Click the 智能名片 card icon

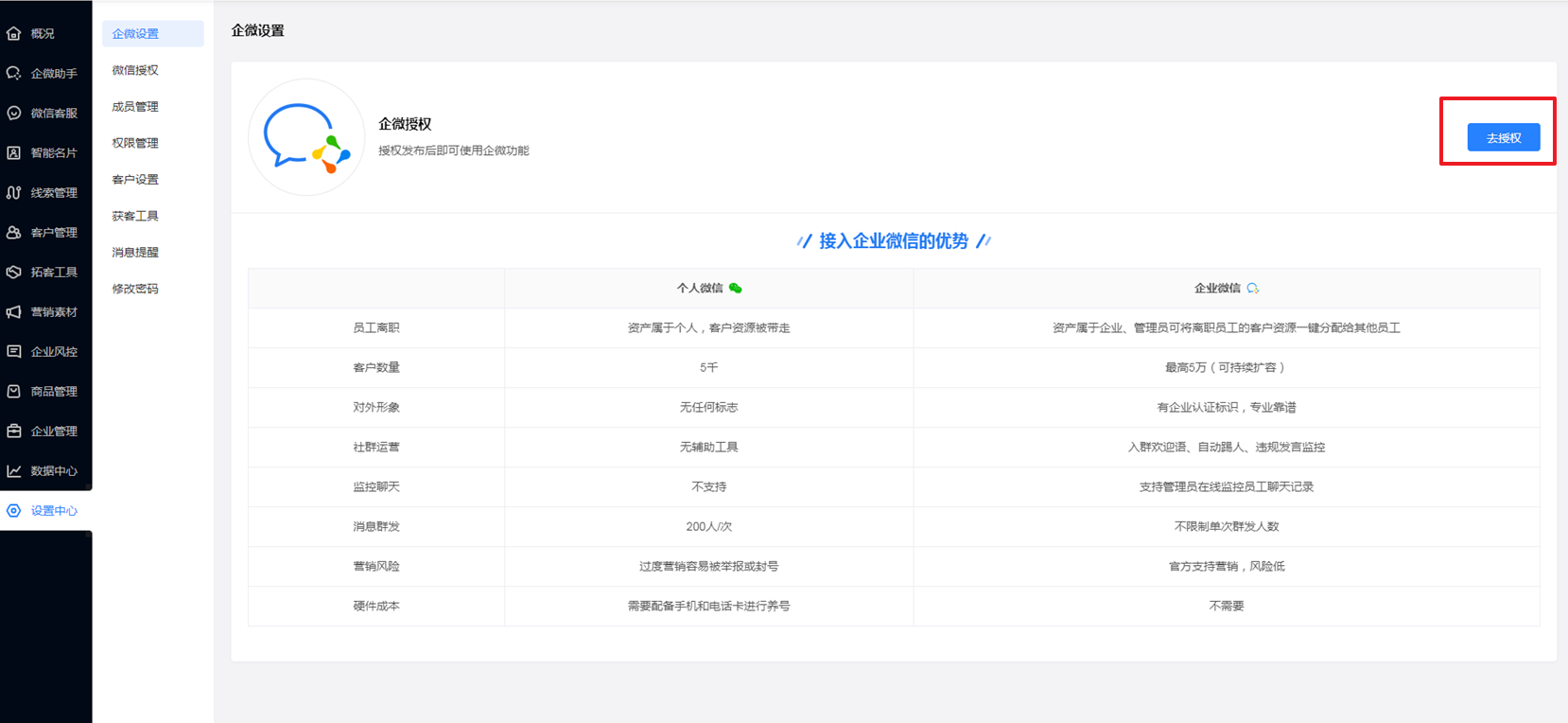(14, 153)
